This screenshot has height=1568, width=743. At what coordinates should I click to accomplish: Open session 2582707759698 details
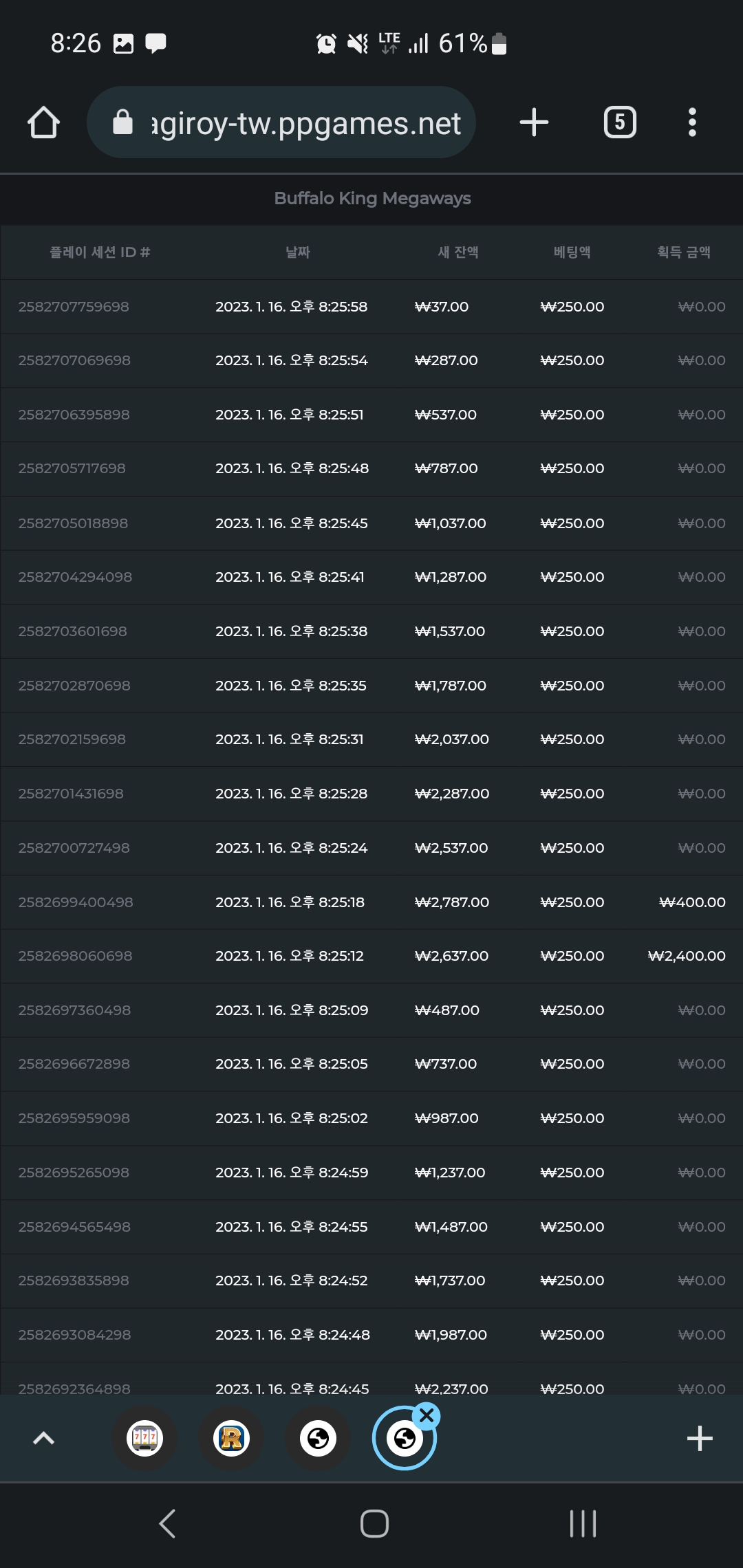[x=371, y=307]
